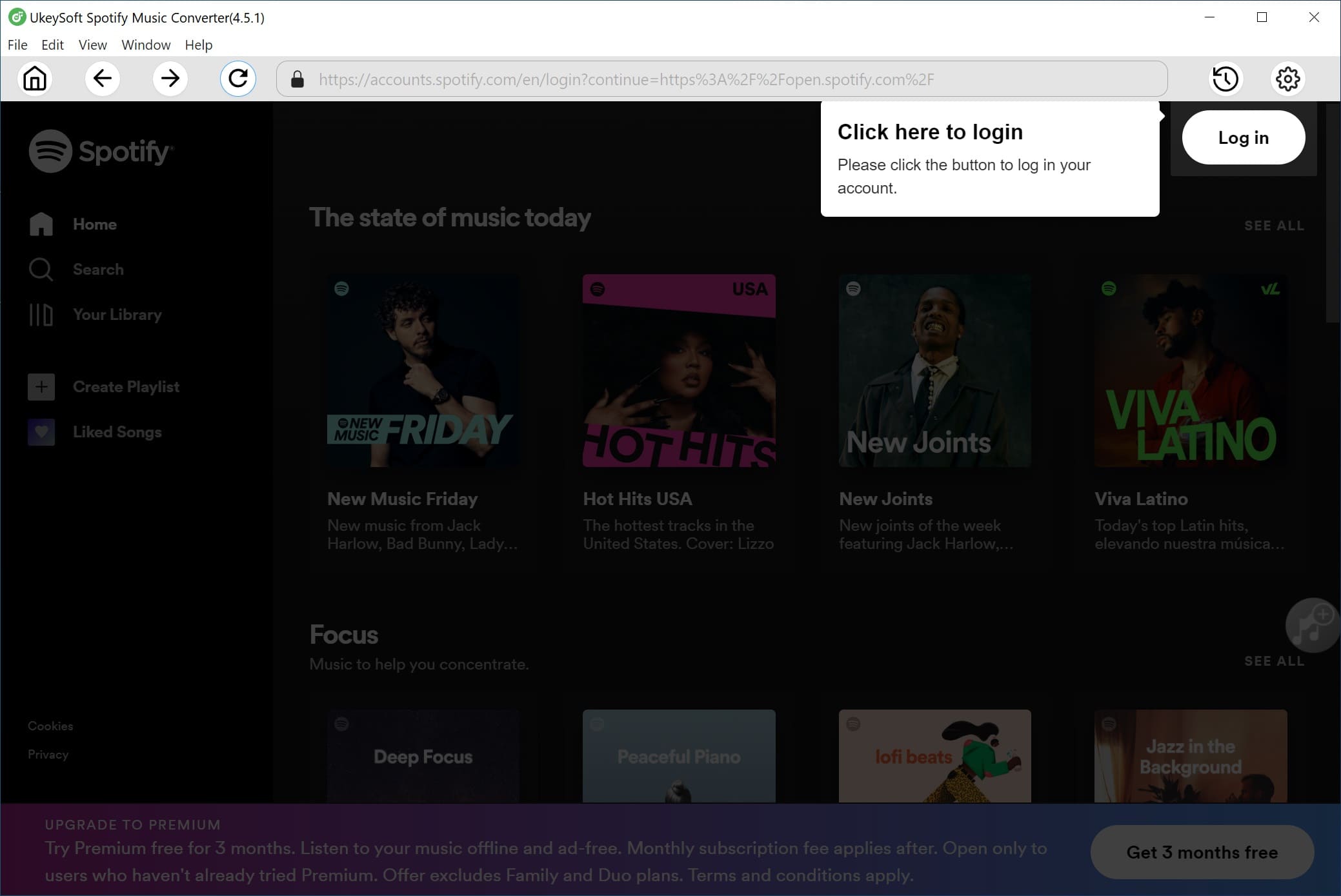Open the File menu
The image size is (1341, 896).
coord(17,44)
